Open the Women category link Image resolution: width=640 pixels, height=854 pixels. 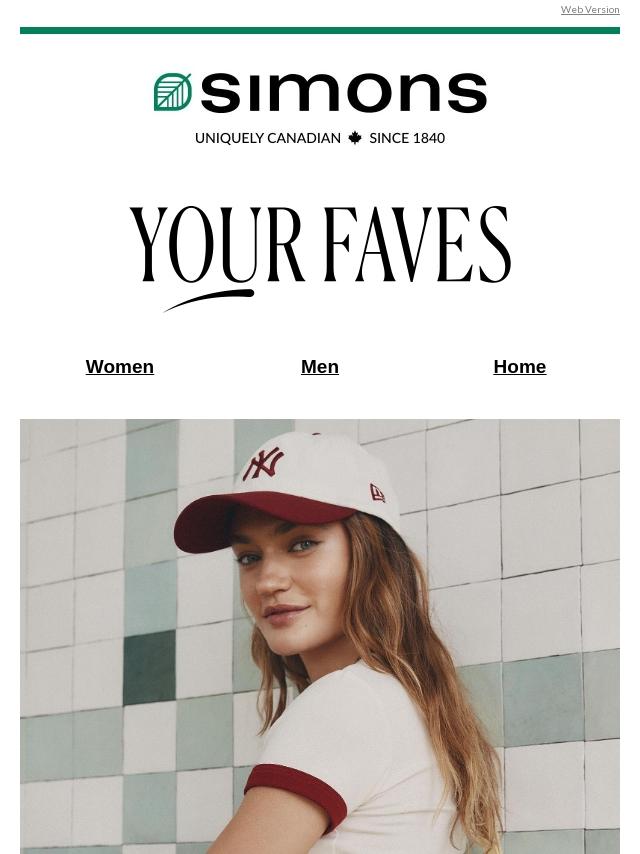pos(120,367)
